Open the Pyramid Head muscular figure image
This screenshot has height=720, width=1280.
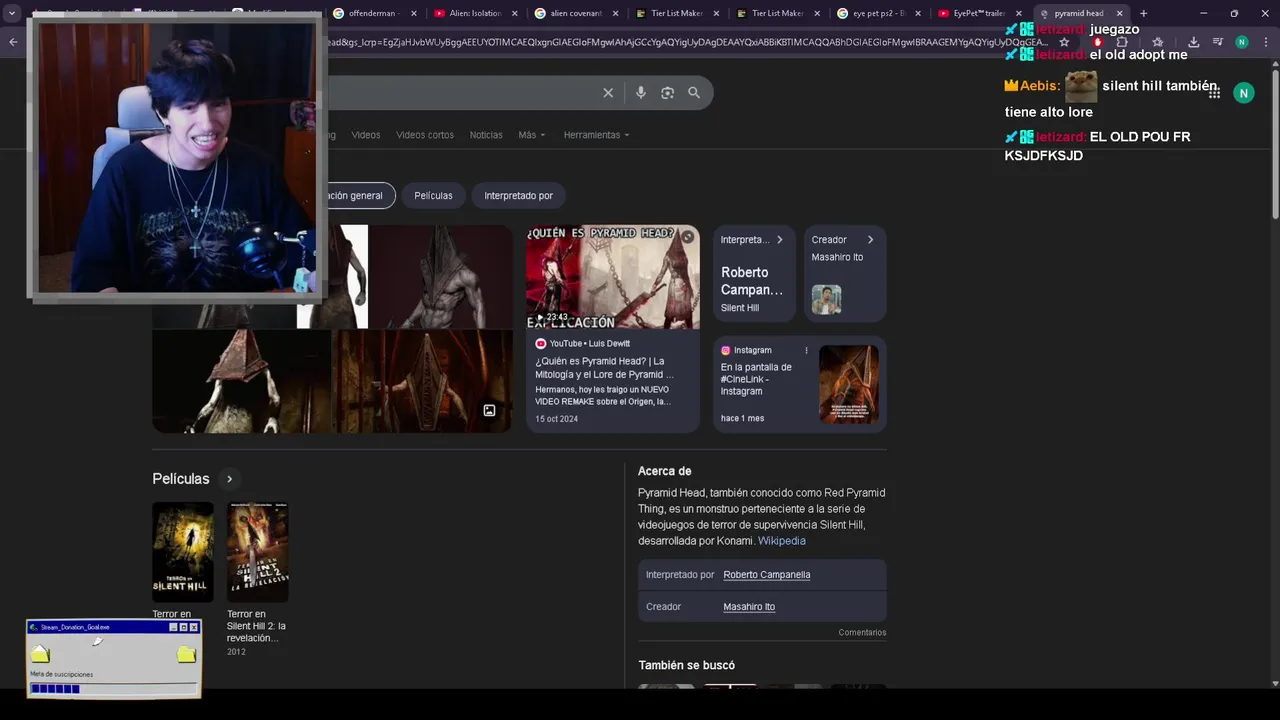point(441,277)
